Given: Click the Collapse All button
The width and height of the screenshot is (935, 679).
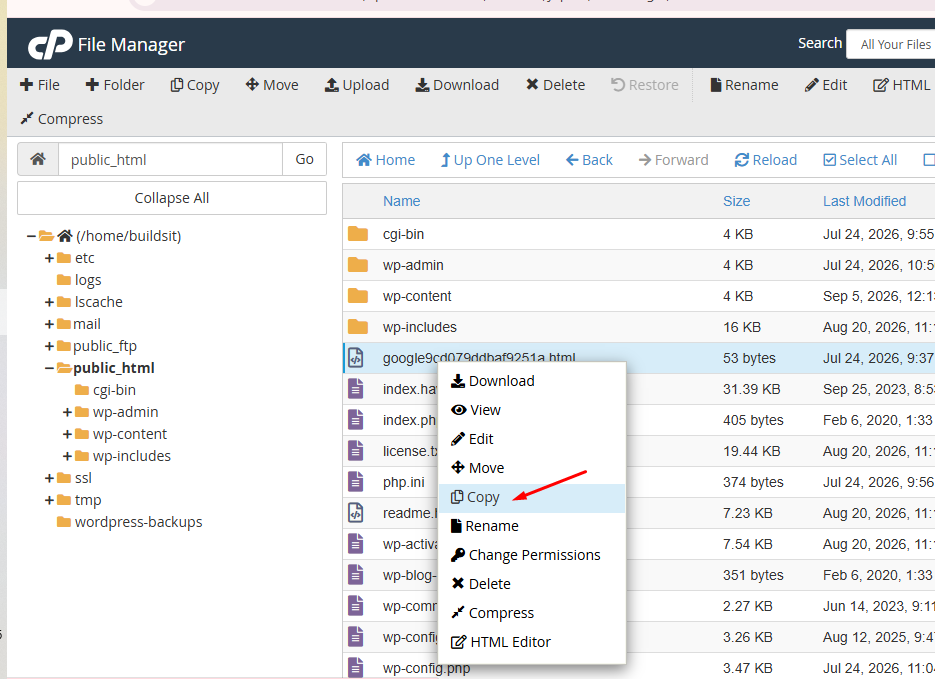Looking at the screenshot, I should pyautogui.click(x=172, y=198).
